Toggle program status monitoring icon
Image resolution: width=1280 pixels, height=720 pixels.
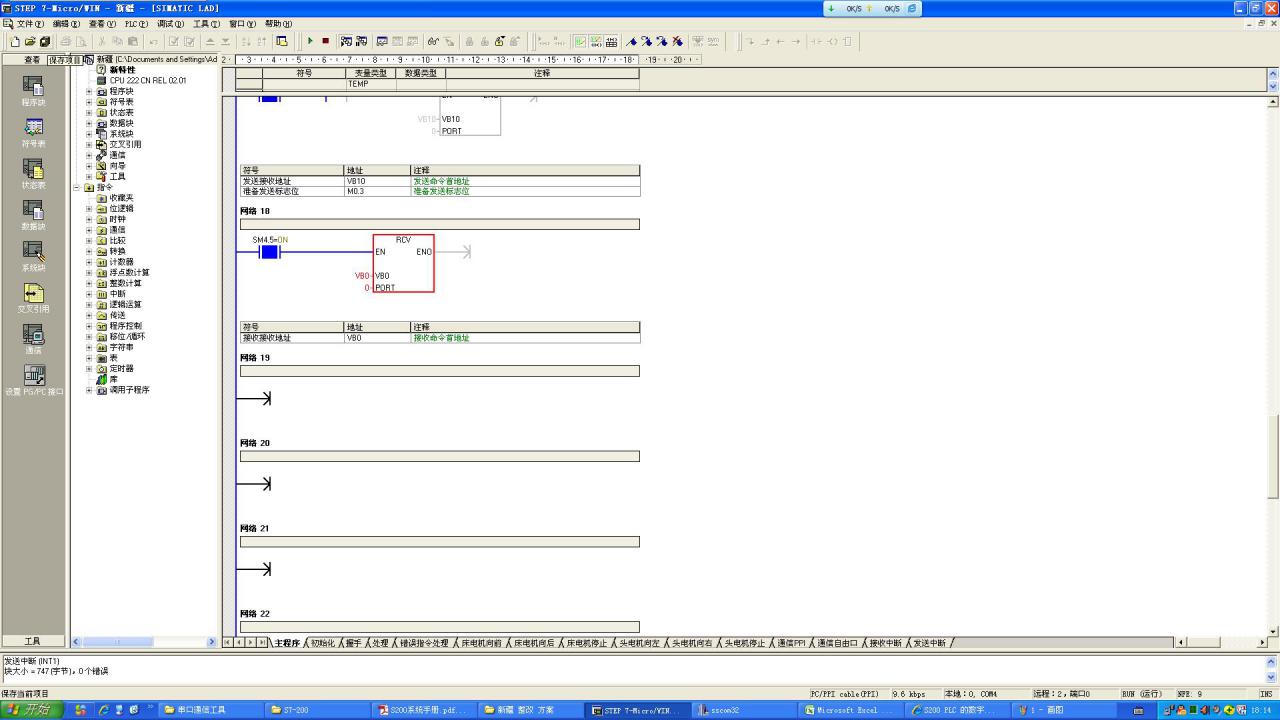346,41
